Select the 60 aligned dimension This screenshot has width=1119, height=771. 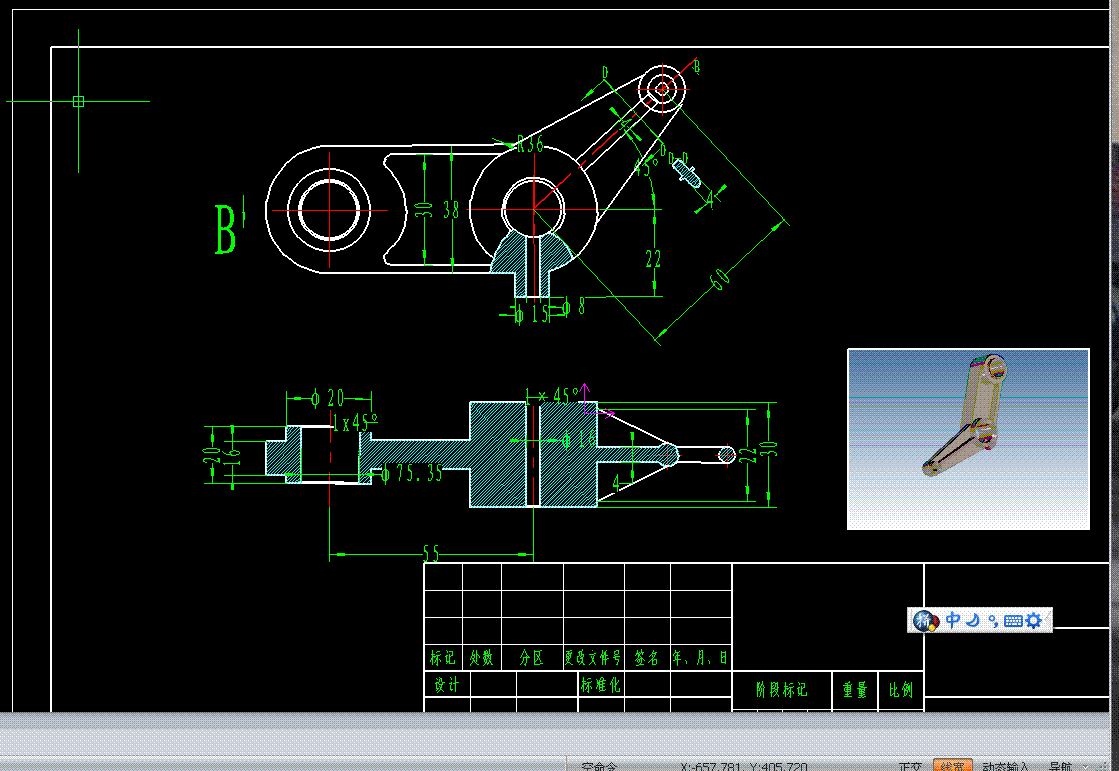[720, 278]
